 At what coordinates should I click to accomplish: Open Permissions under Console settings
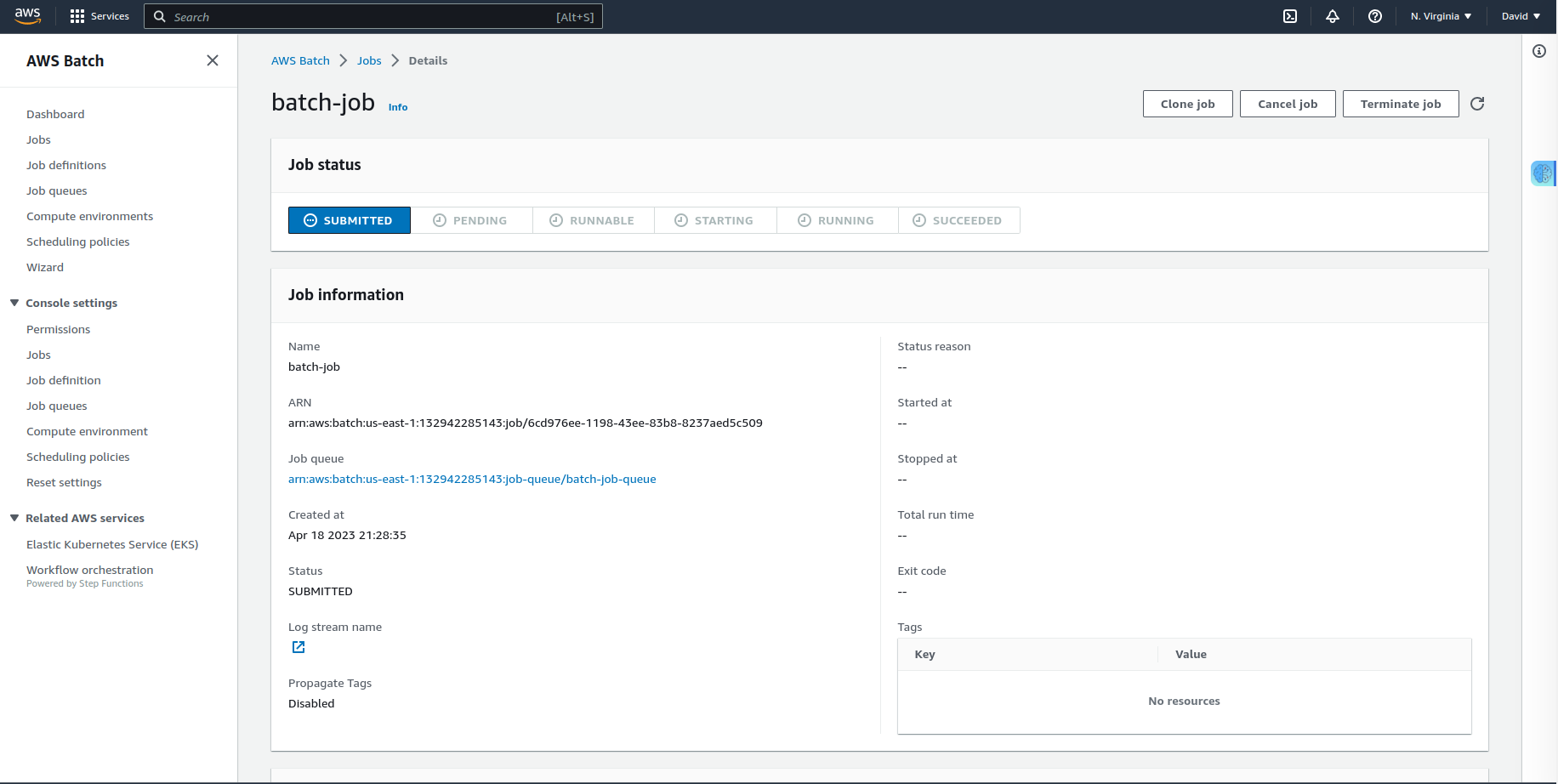click(x=58, y=329)
